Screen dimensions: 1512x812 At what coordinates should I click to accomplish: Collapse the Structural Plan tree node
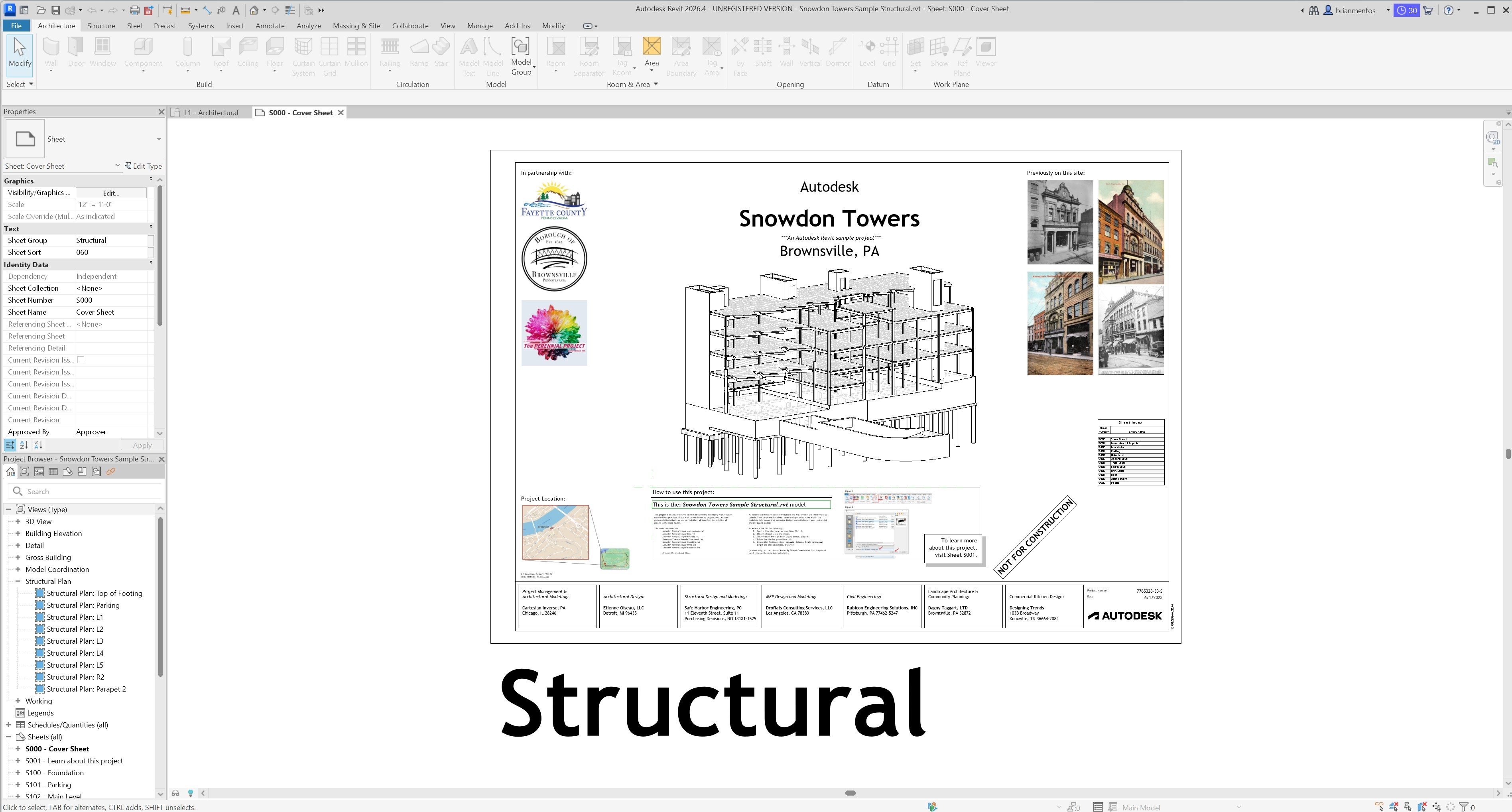point(18,581)
